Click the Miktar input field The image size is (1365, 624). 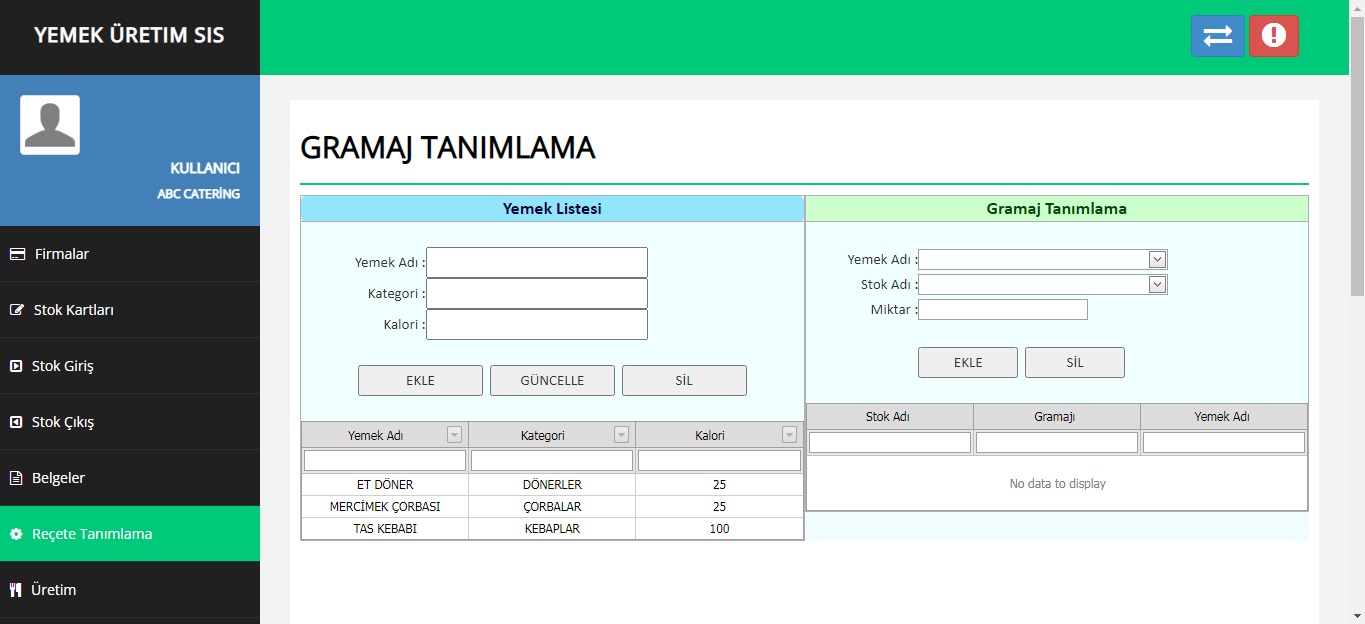(x=1002, y=310)
